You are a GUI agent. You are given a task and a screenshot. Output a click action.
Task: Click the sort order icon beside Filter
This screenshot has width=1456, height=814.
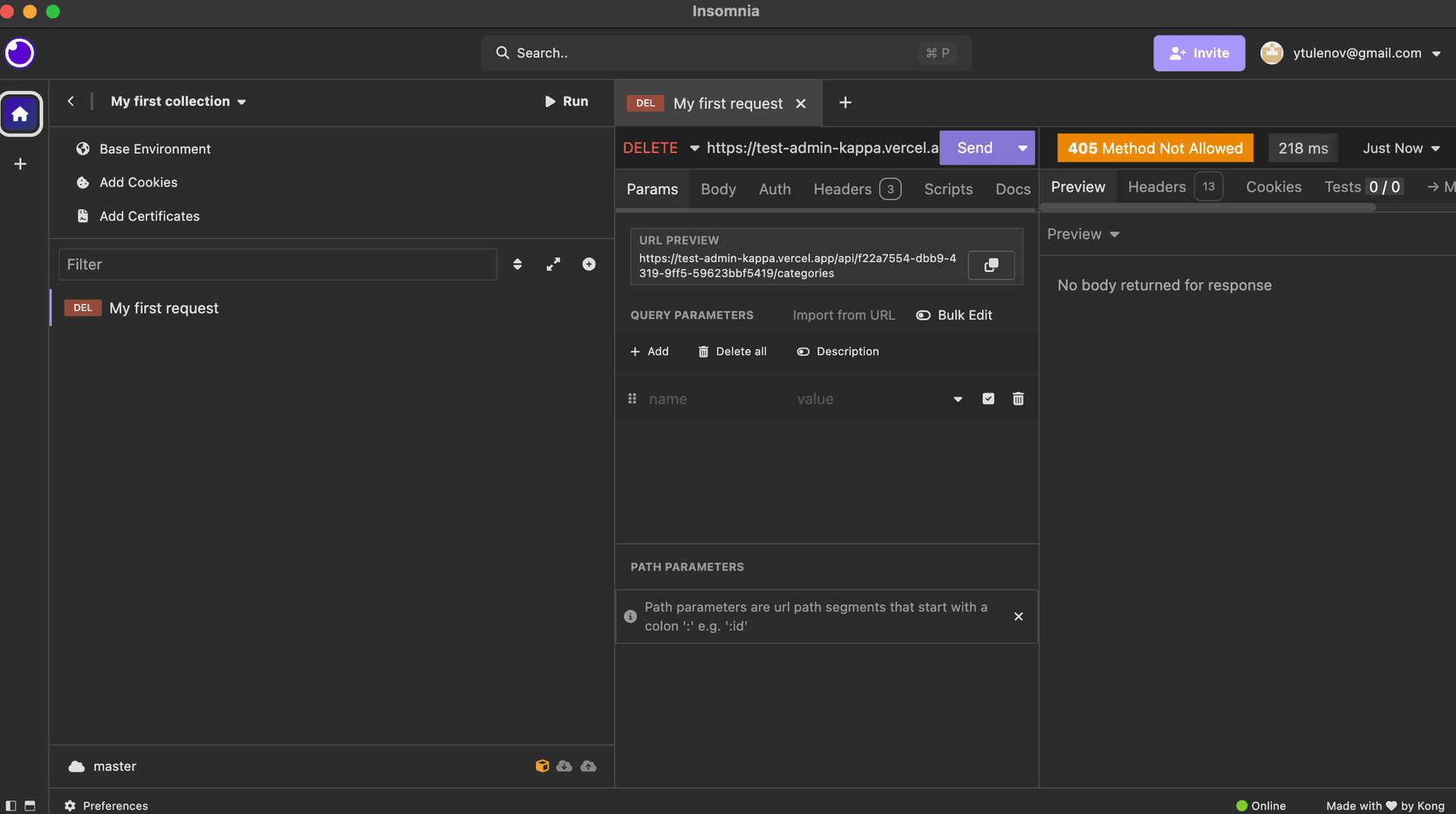click(517, 264)
